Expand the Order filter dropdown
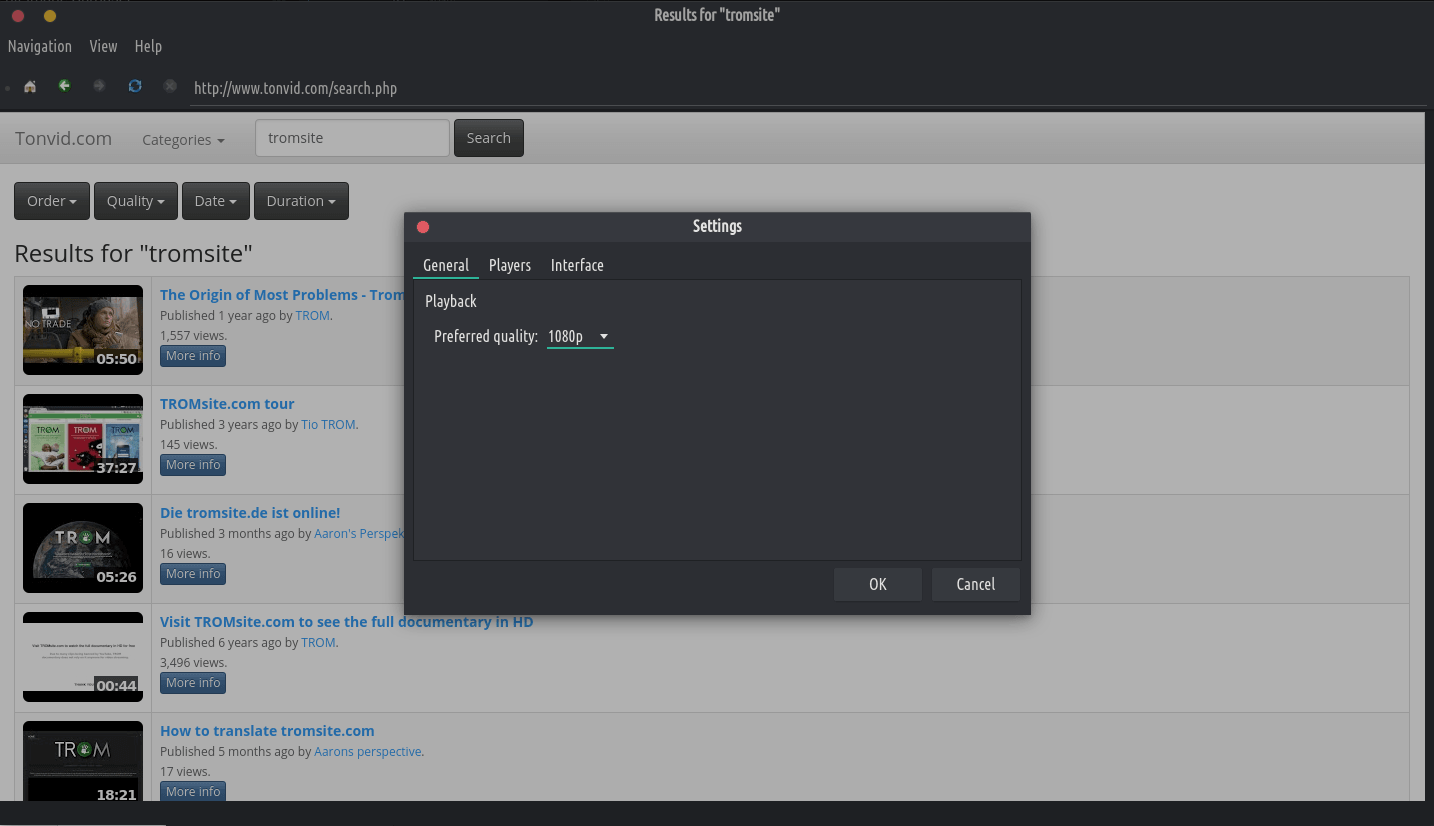This screenshot has width=1434, height=826. [x=52, y=201]
